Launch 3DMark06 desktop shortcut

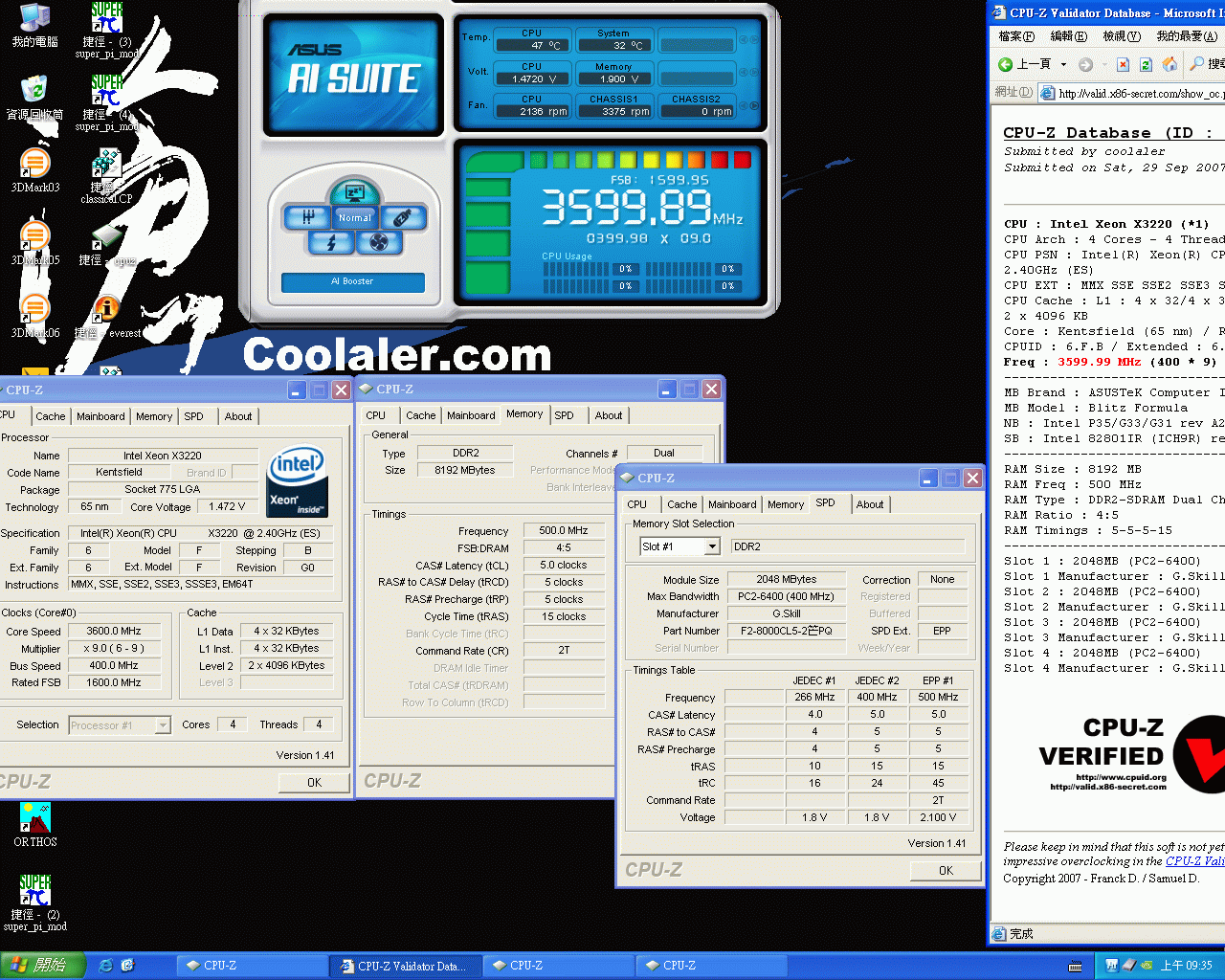click(x=35, y=317)
